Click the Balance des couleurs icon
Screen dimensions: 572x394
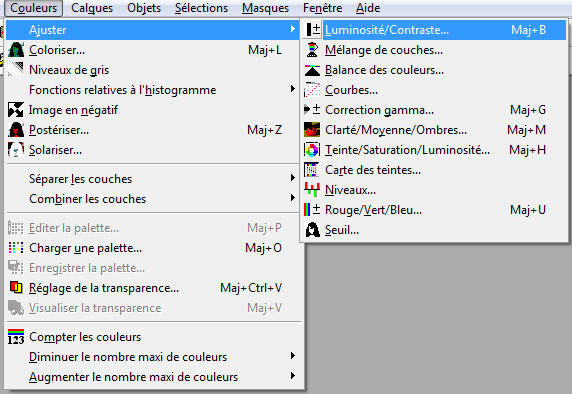click(x=312, y=70)
